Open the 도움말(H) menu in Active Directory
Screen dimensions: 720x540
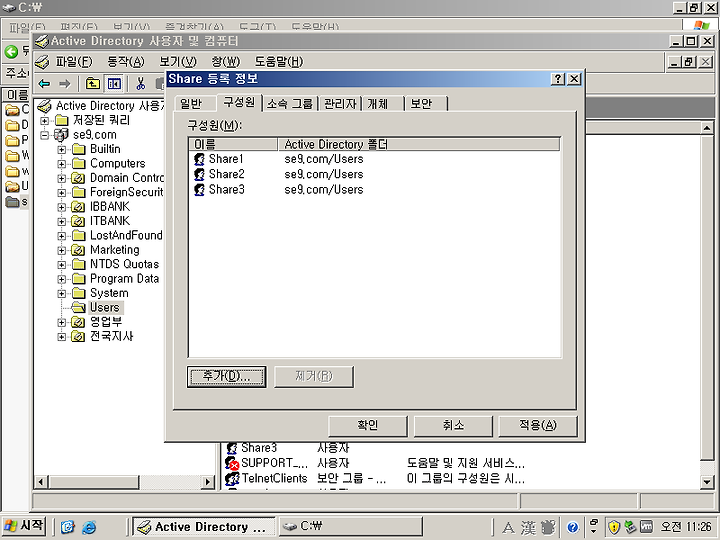tap(279, 62)
